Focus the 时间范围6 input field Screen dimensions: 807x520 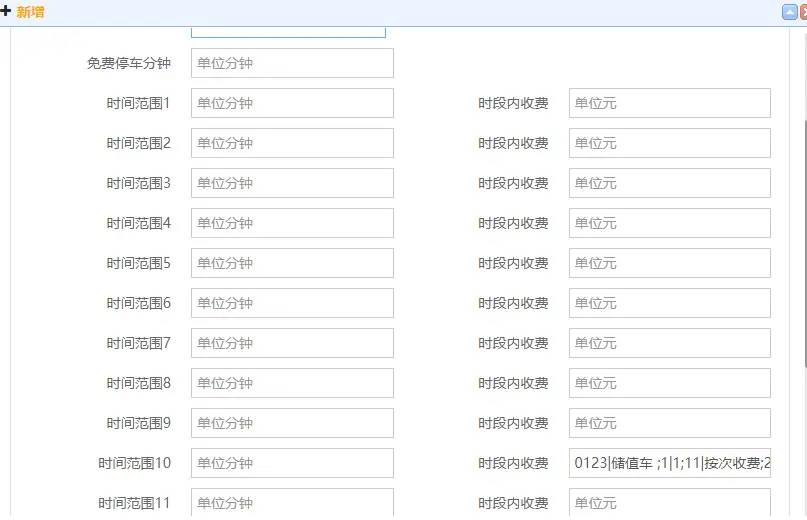[292, 303]
